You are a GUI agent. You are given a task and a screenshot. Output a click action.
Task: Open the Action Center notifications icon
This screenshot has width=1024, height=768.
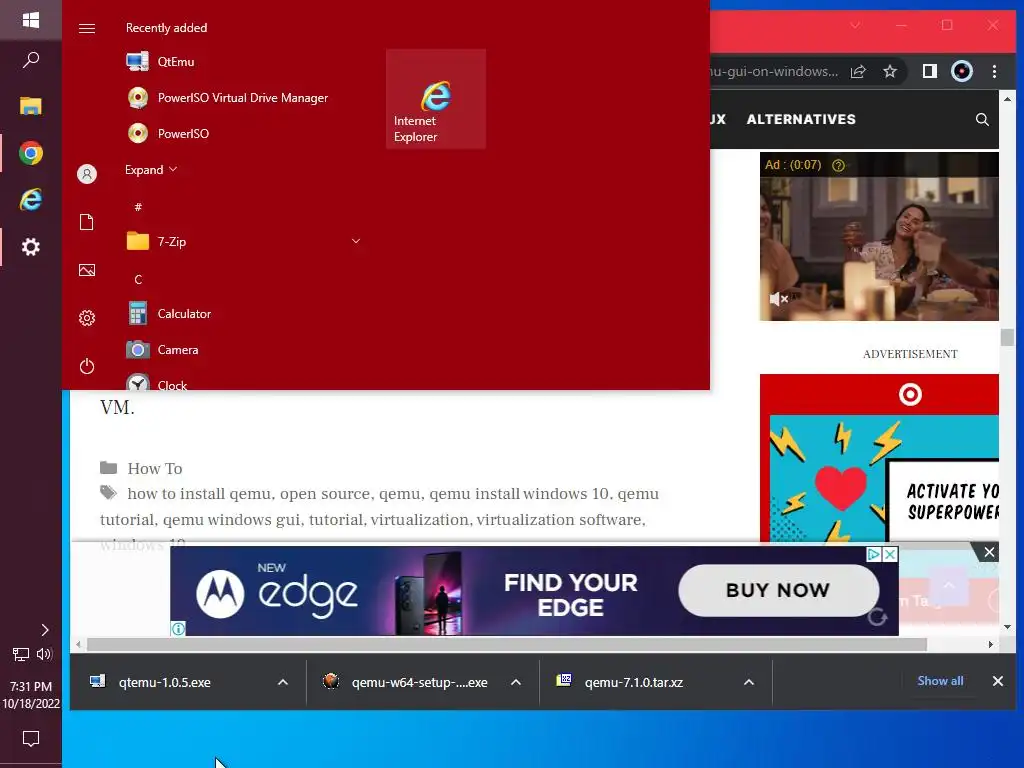[x=31, y=739]
